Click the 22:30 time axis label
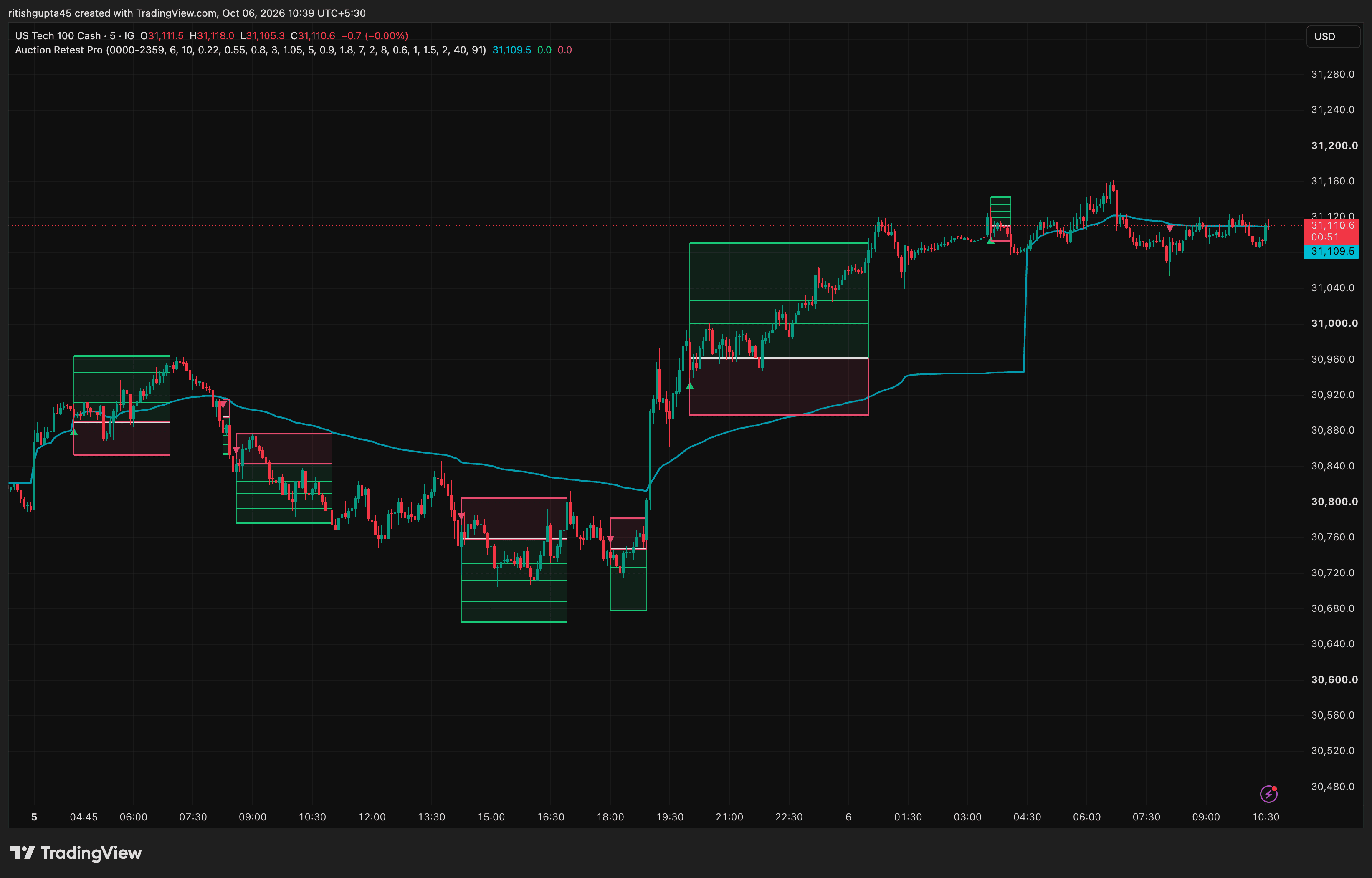The width and height of the screenshot is (1372, 878). click(789, 817)
